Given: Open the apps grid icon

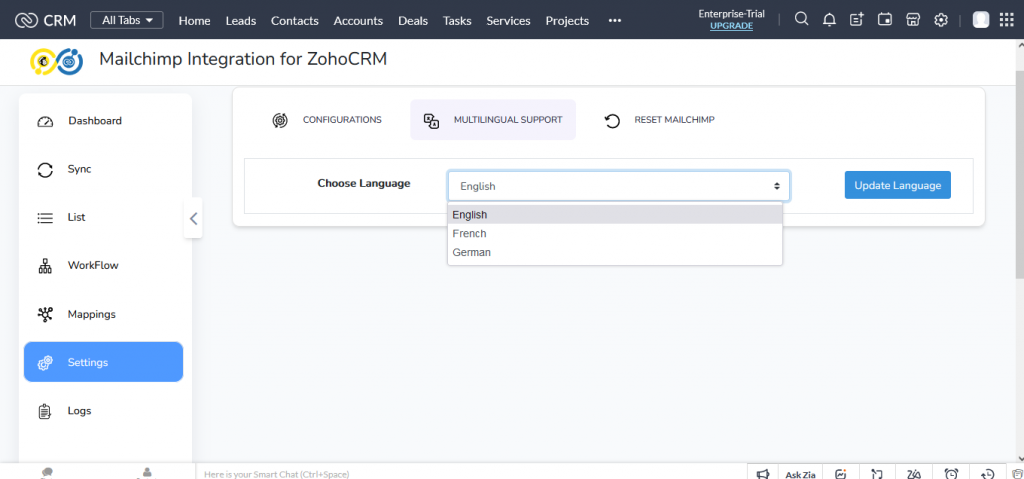Looking at the screenshot, I should pos(1006,20).
